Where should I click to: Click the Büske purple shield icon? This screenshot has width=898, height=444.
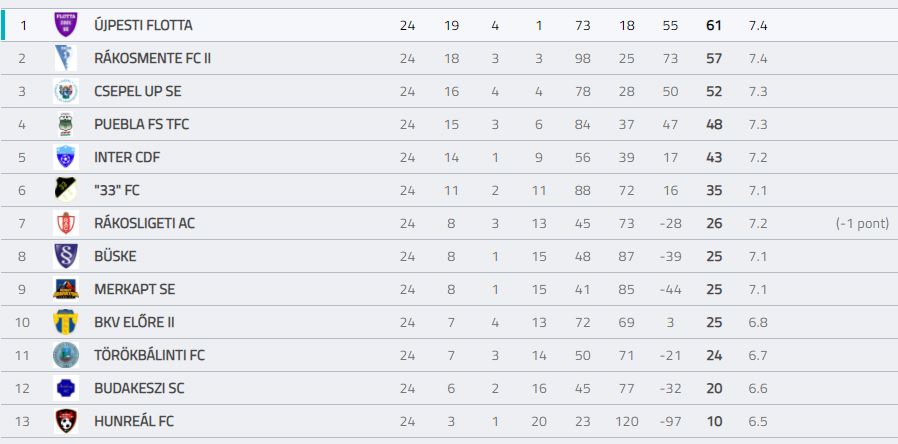66,257
